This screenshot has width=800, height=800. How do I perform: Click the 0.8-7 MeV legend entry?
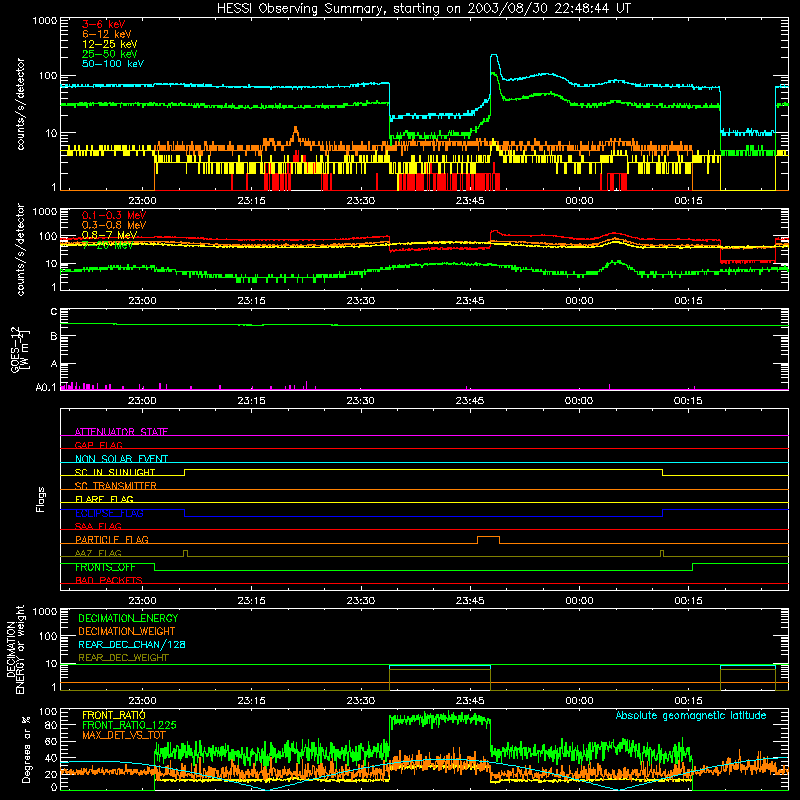point(109,235)
